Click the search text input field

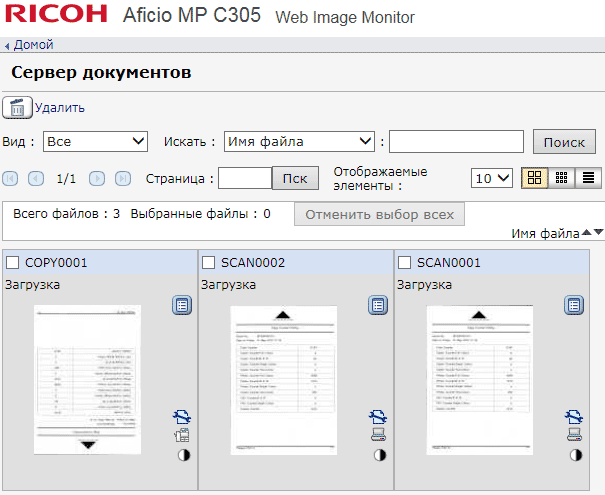coord(456,142)
